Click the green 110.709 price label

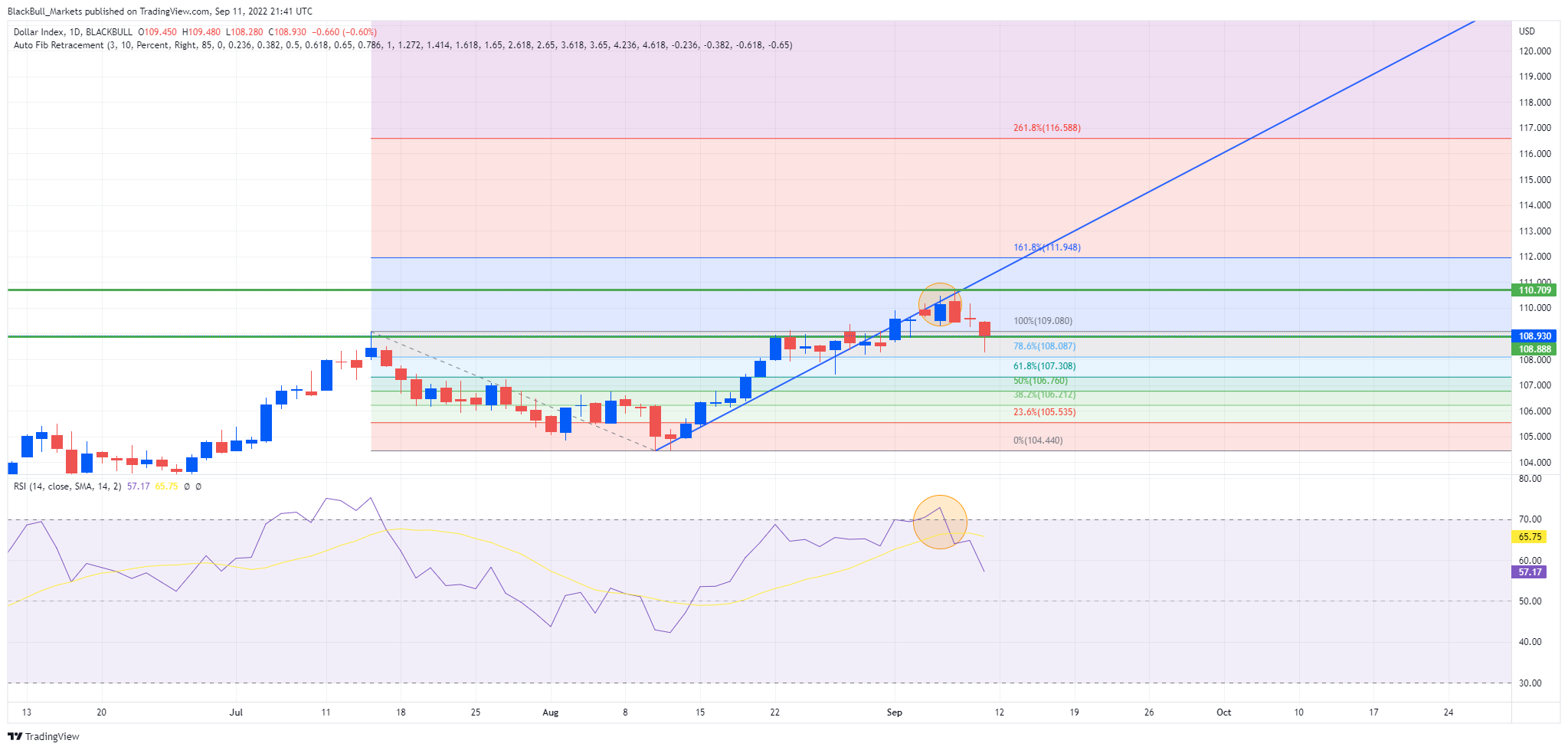click(x=1535, y=290)
